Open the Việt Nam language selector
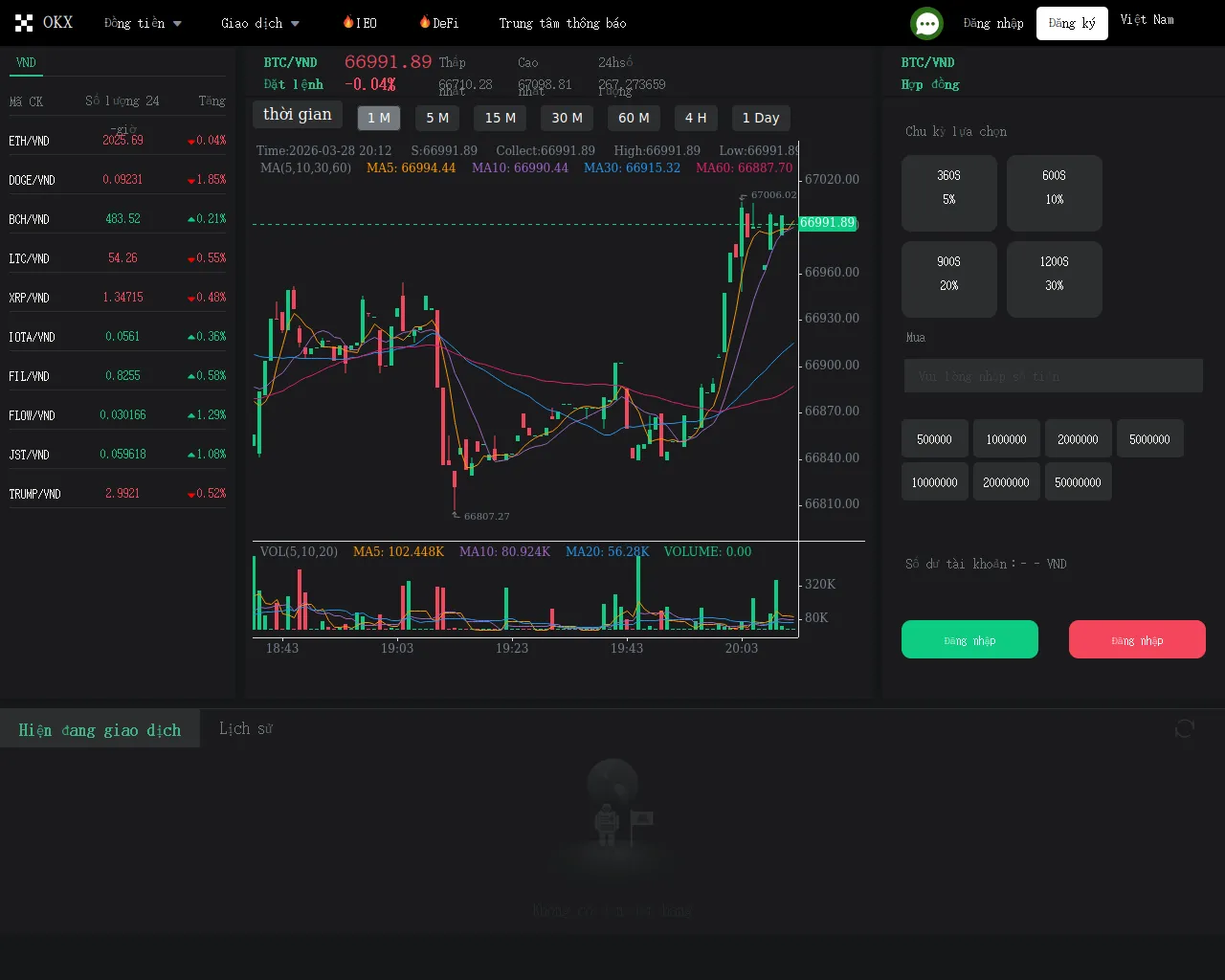This screenshot has height=980, width=1225. [1147, 20]
